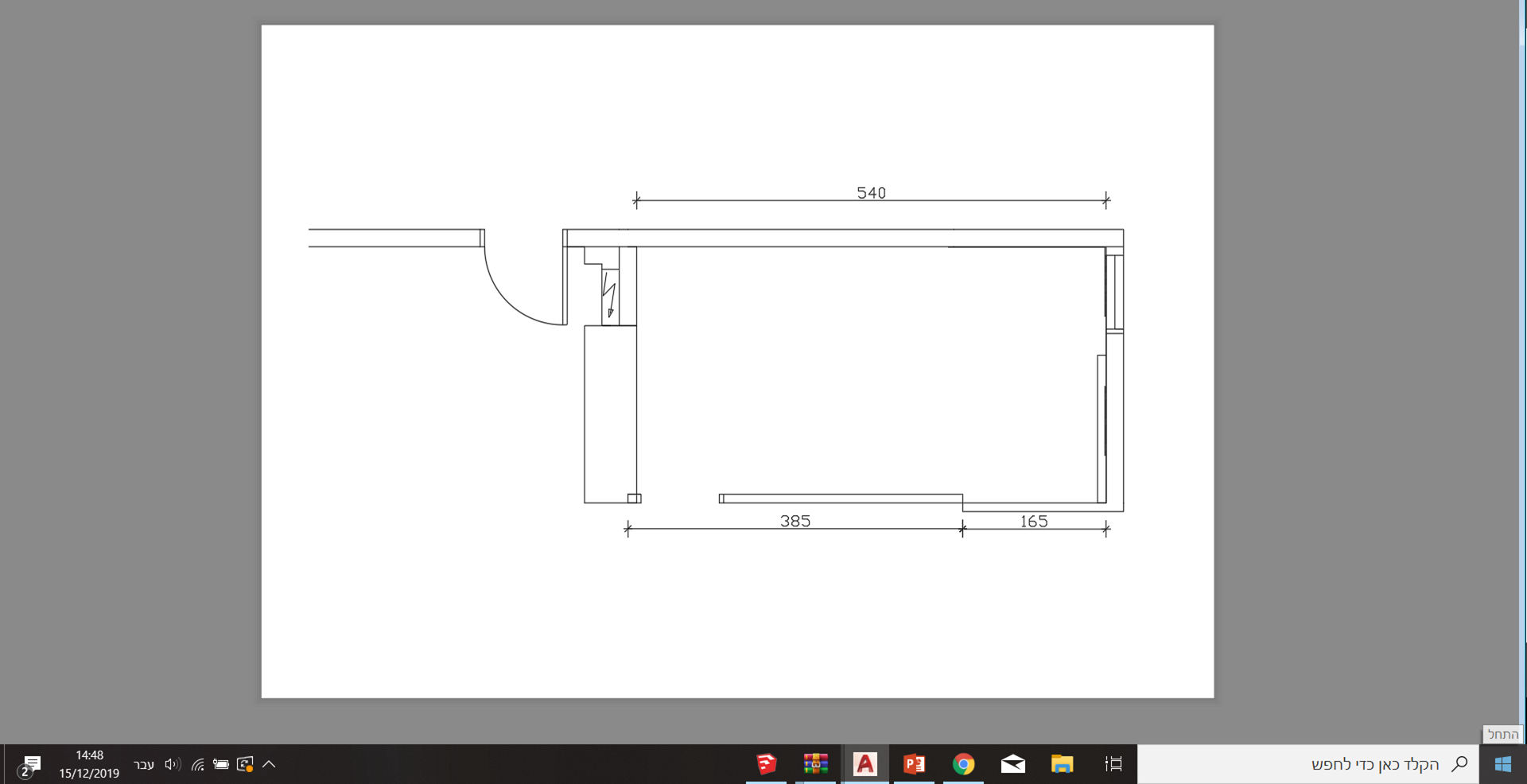Image resolution: width=1527 pixels, height=784 pixels.
Task: Click the 385 dimension label
Action: point(795,521)
